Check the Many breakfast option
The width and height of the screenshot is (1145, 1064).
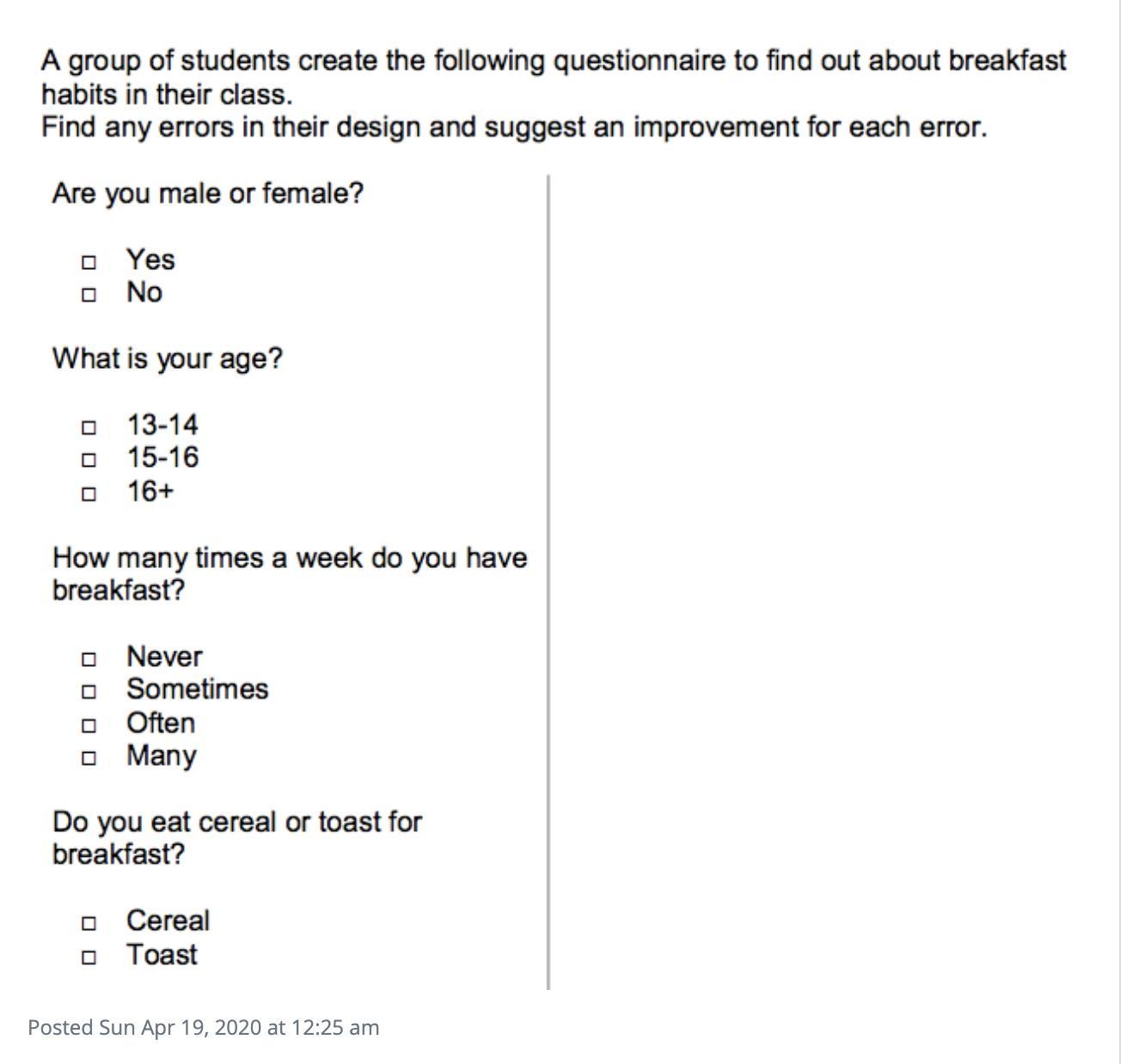tap(88, 758)
